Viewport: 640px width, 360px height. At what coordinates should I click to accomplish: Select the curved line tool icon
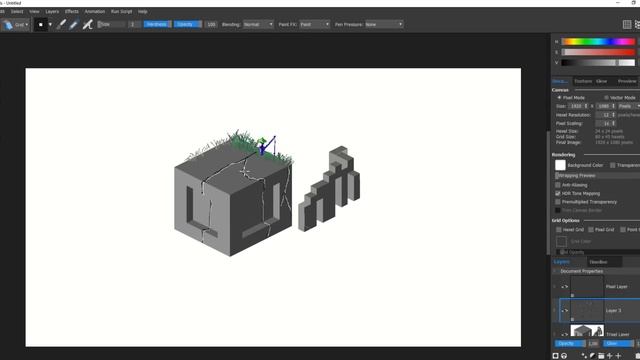87,24
